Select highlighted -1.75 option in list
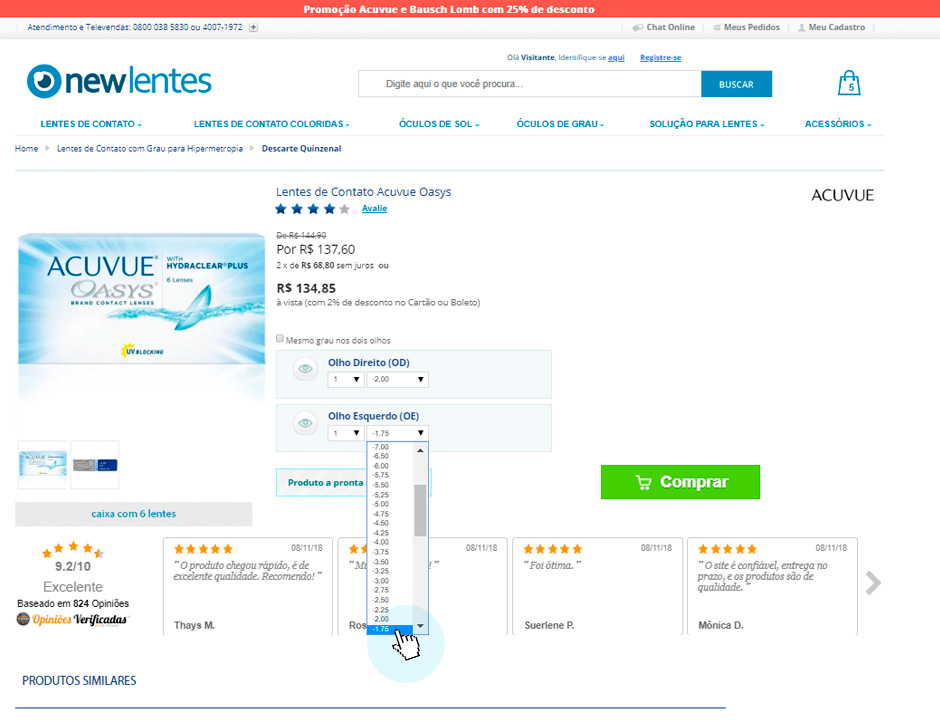The width and height of the screenshot is (940, 725). pos(390,629)
